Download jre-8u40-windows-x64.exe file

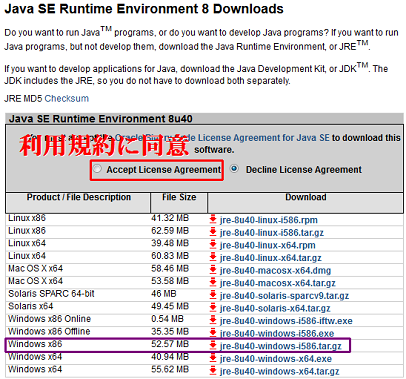pyautogui.click(x=276, y=359)
